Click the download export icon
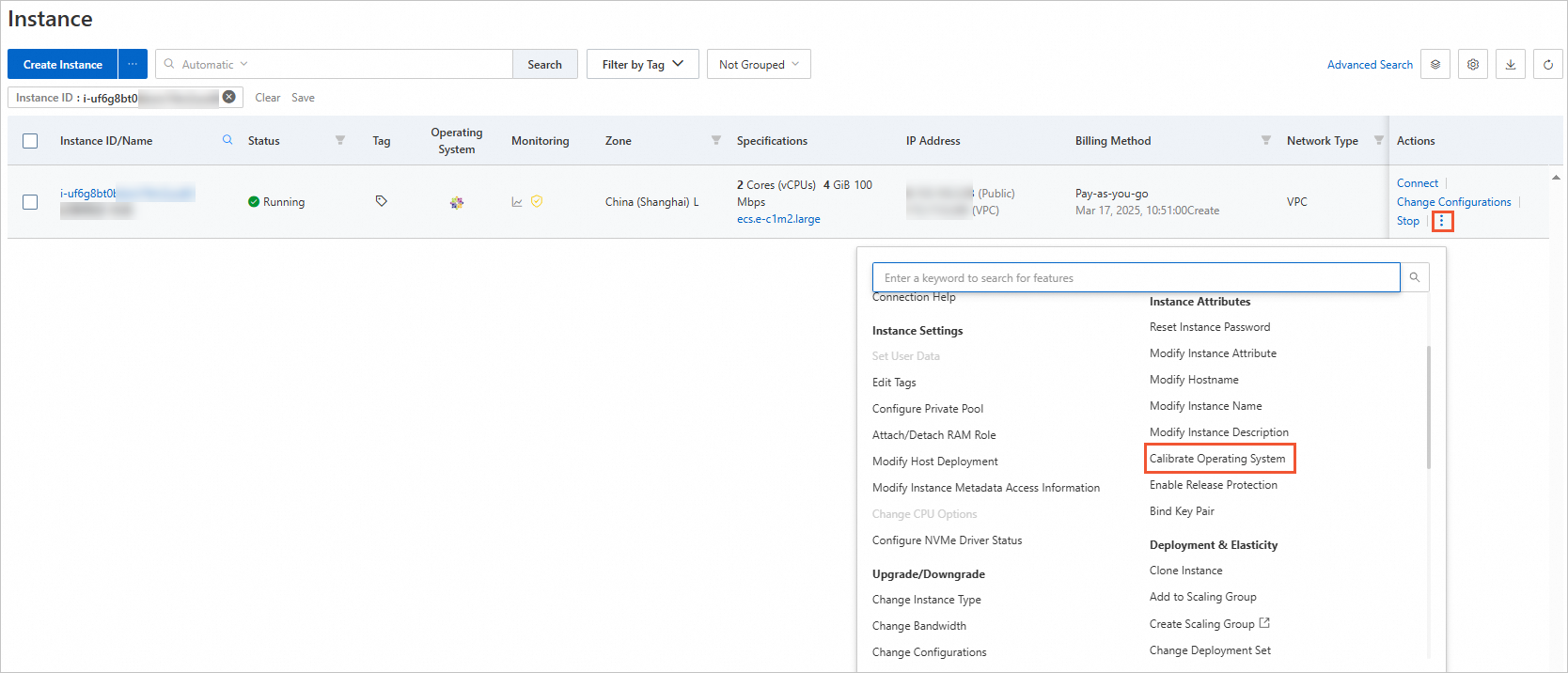The width and height of the screenshot is (1568, 673). click(1510, 65)
